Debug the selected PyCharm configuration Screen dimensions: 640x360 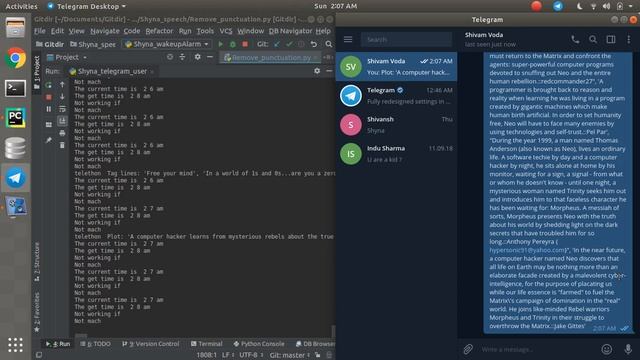point(233,44)
